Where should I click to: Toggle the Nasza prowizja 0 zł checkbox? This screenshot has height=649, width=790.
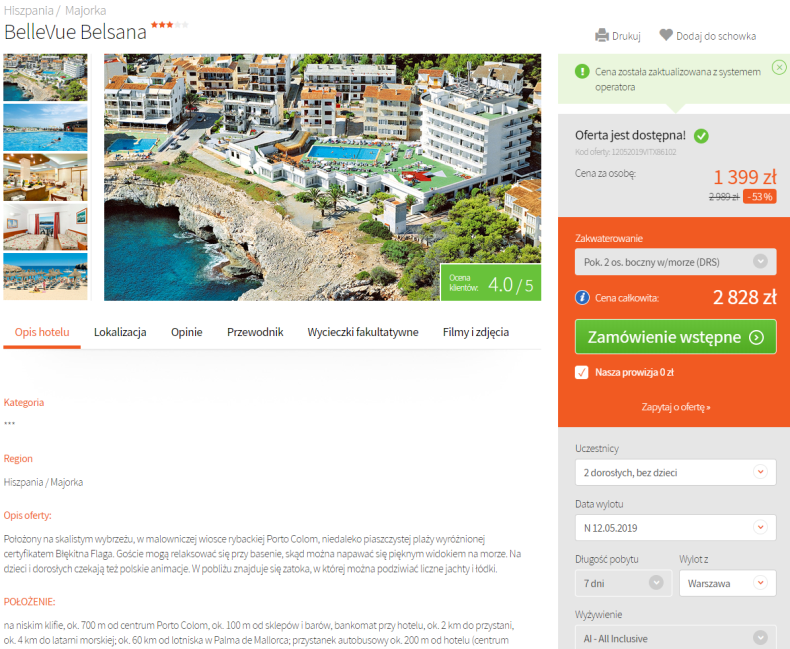[581, 372]
